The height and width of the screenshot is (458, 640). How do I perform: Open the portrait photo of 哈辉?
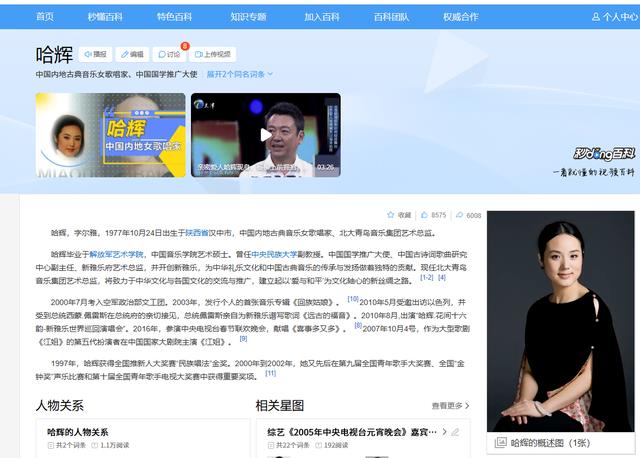(560, 321)
